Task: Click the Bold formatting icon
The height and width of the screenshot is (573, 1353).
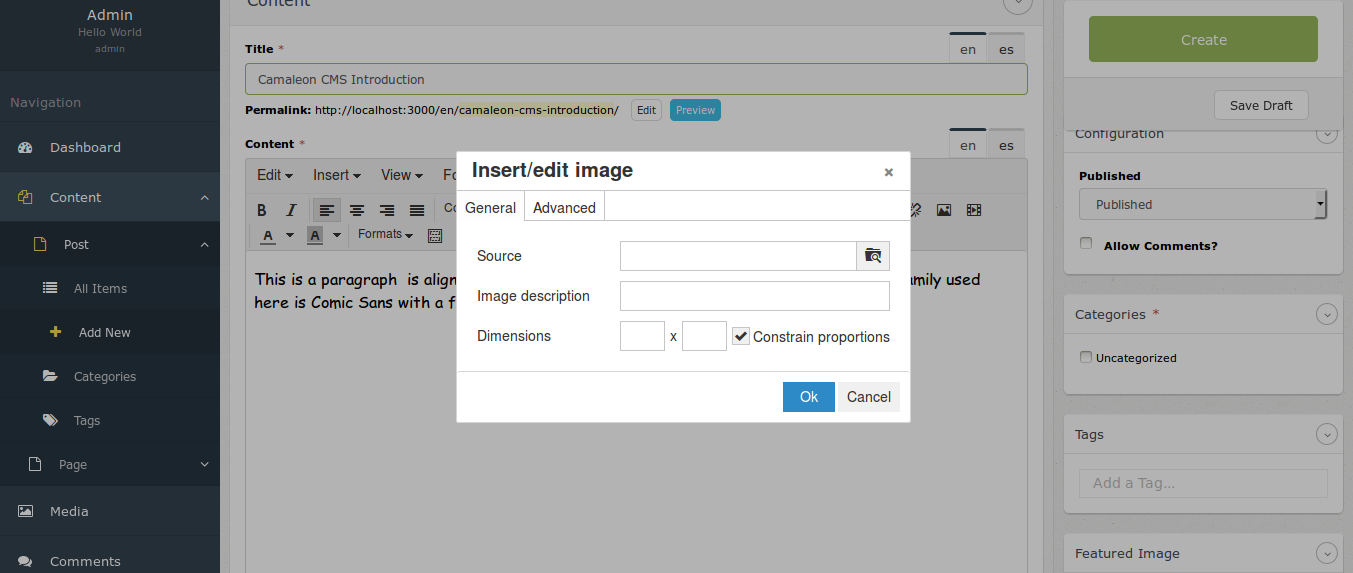Action: point(262,210)
